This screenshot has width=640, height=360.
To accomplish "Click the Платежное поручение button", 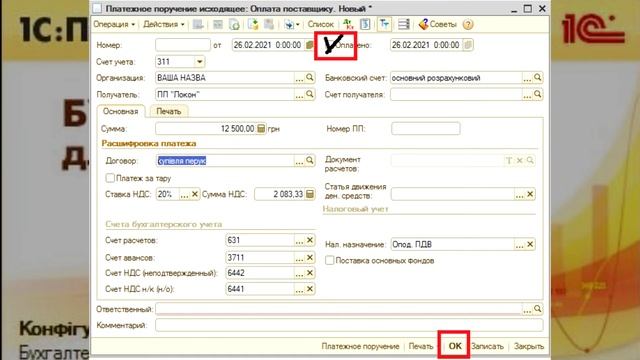I will point(360,346).
